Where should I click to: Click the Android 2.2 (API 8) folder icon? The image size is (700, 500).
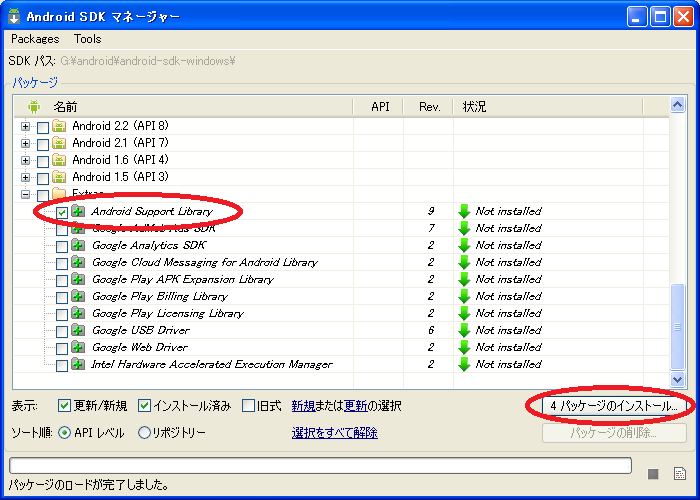59,126
